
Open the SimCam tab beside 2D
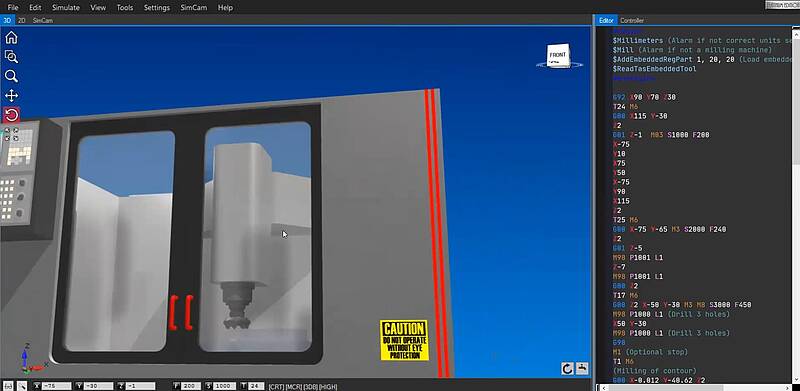tap(42, 20)
